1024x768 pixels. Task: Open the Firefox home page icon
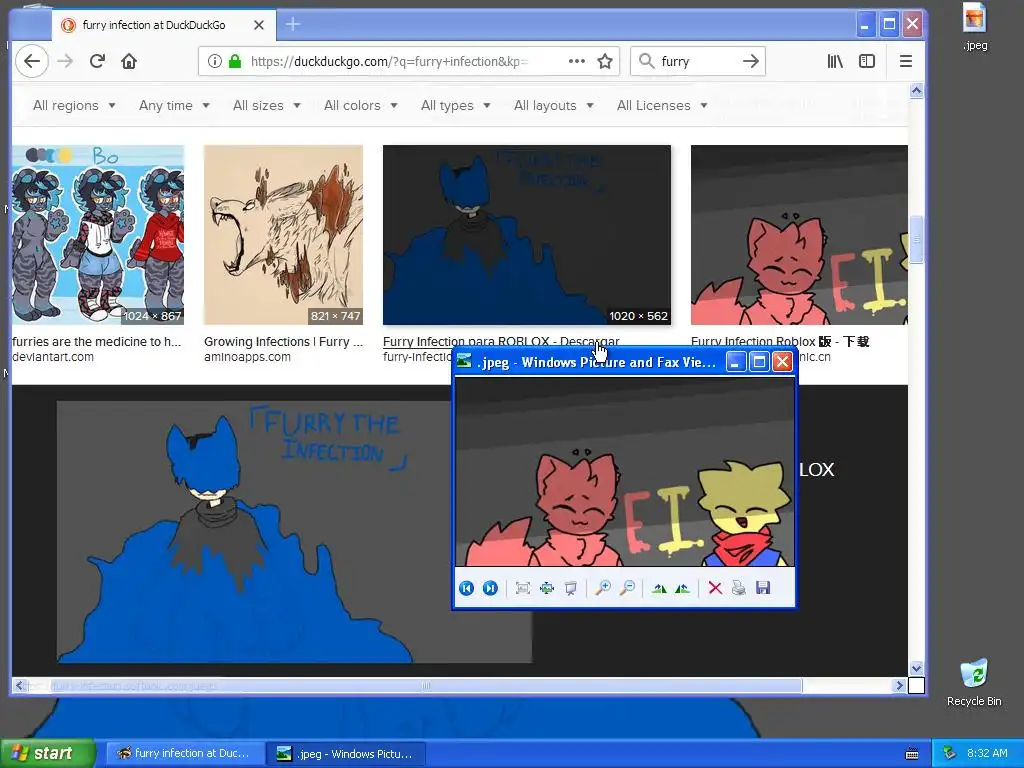129,61
